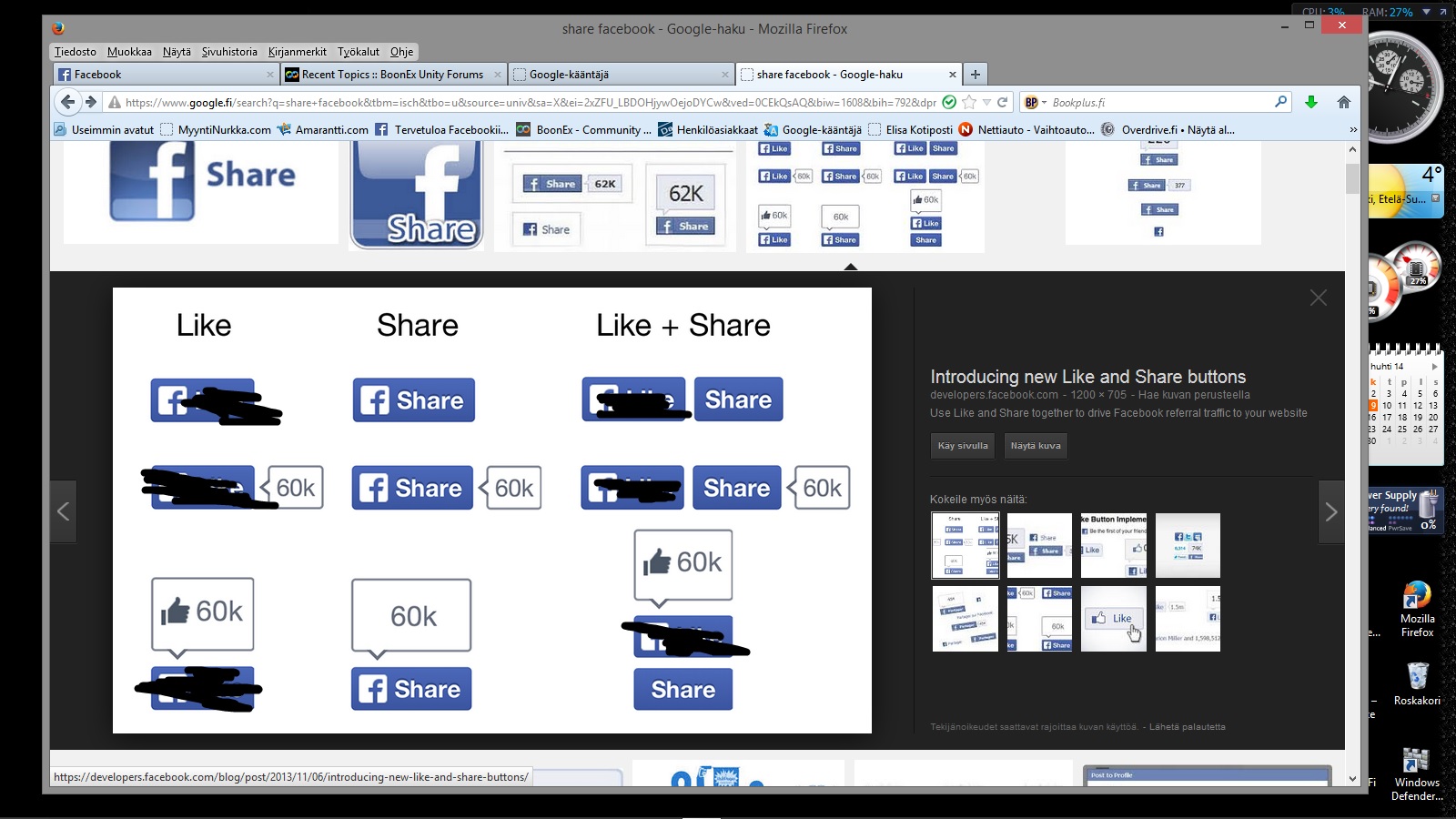The width and height of the screenshot is (1456, 819).
Task: Click the calendar gadget's next month arrow
Action: point(1435,367)
